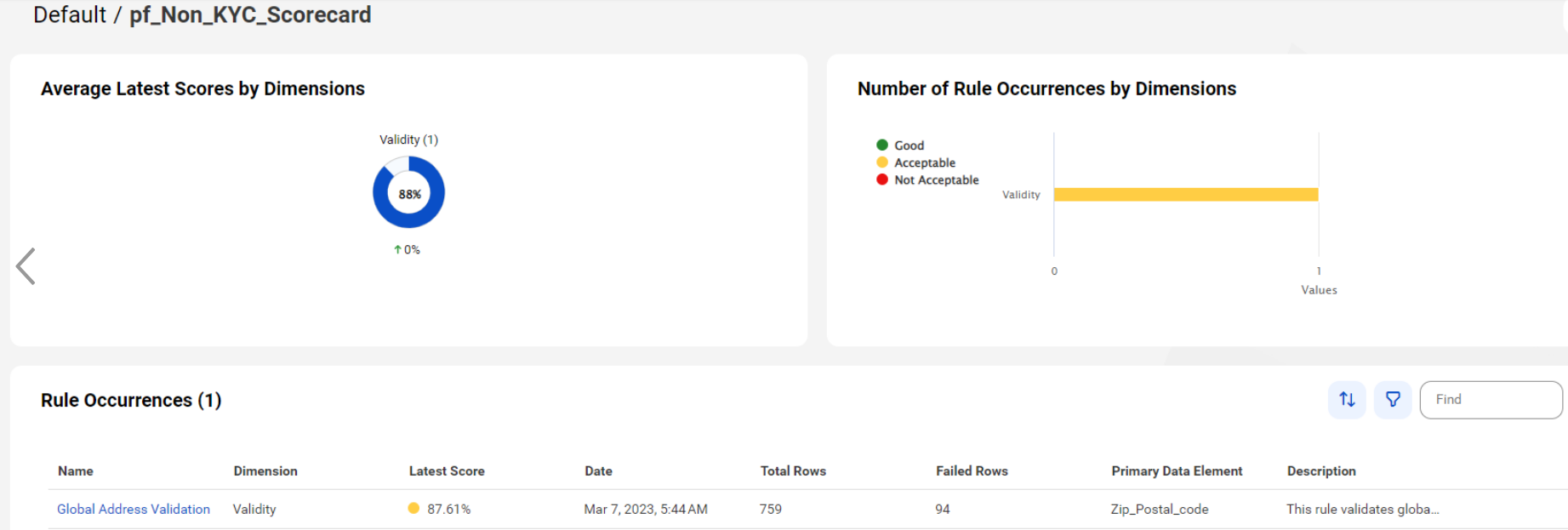Click the sort rule occurrences icon
Screen dimensions: 1568x530
click(x=1347, y=399)
